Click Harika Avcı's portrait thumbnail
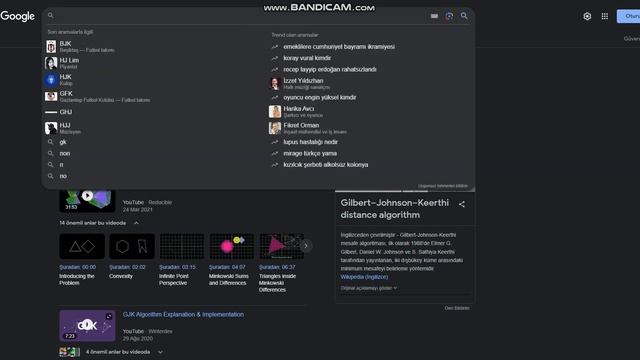The height and width of the screenshot is (360, 640). (275, 111)
